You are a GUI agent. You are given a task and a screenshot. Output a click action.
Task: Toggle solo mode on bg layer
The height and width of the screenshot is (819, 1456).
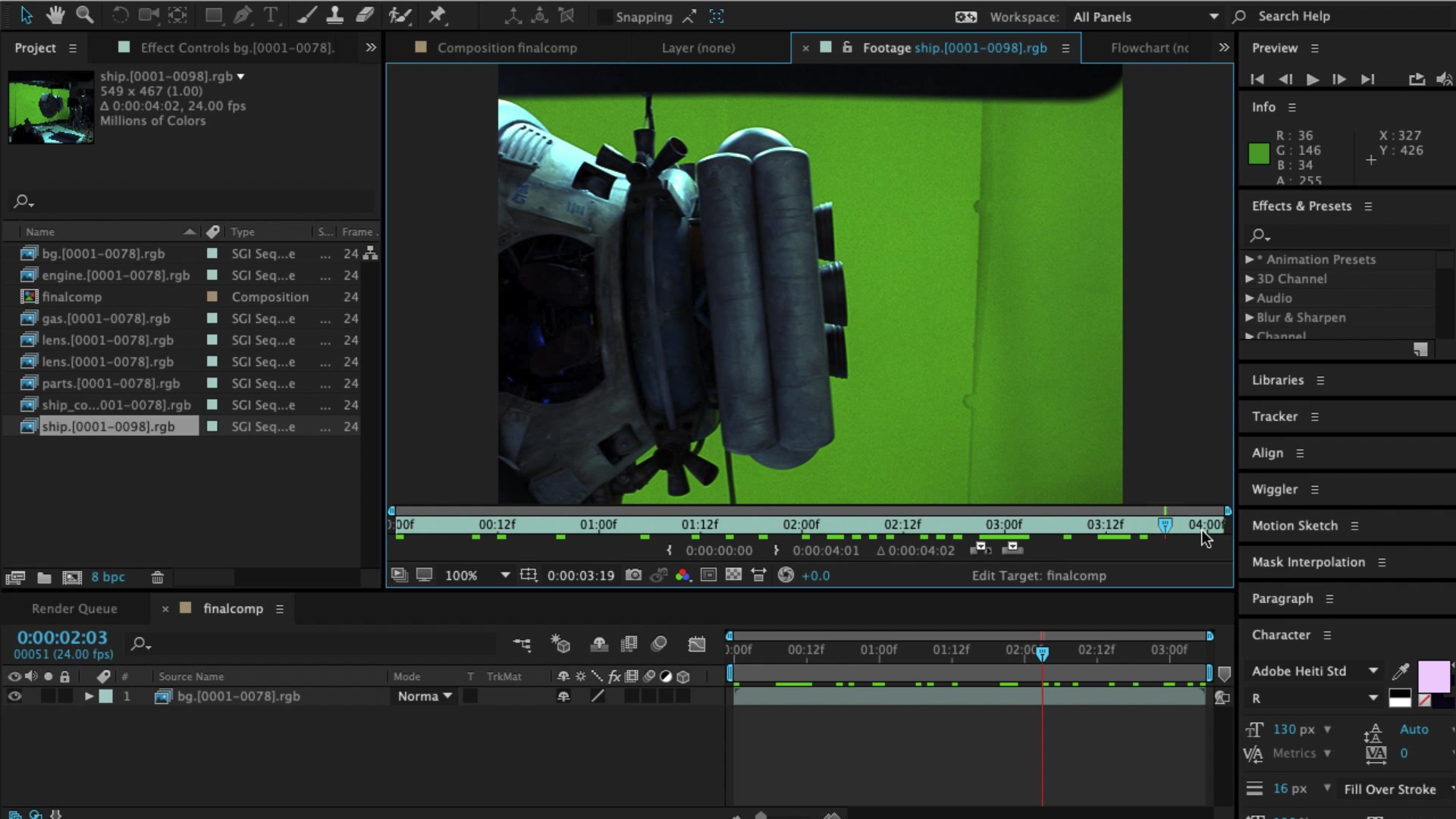tap(47, 696)
